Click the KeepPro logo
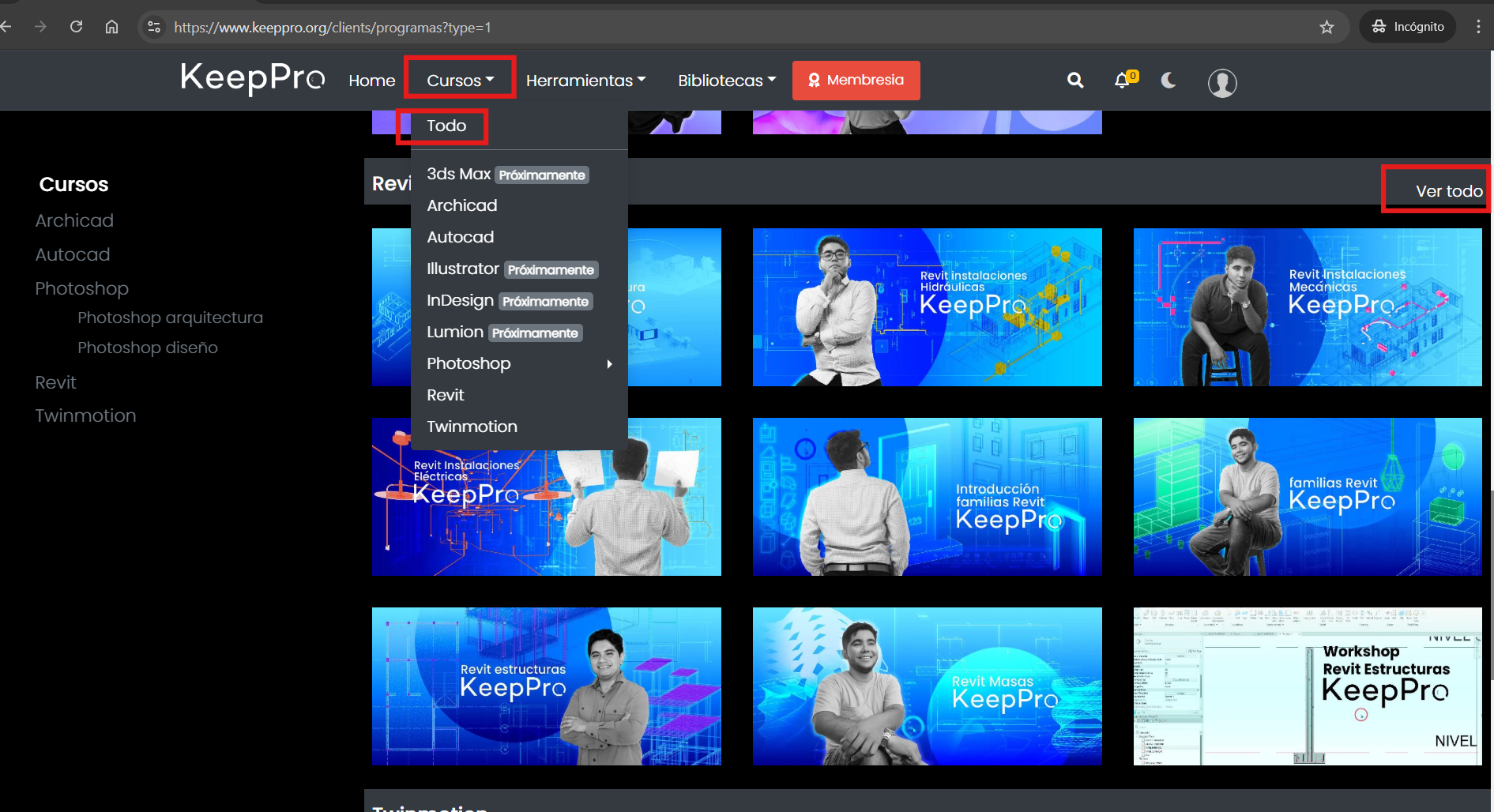The width and height of the screenshot is (1494, 812). click(x=253, y=78)
